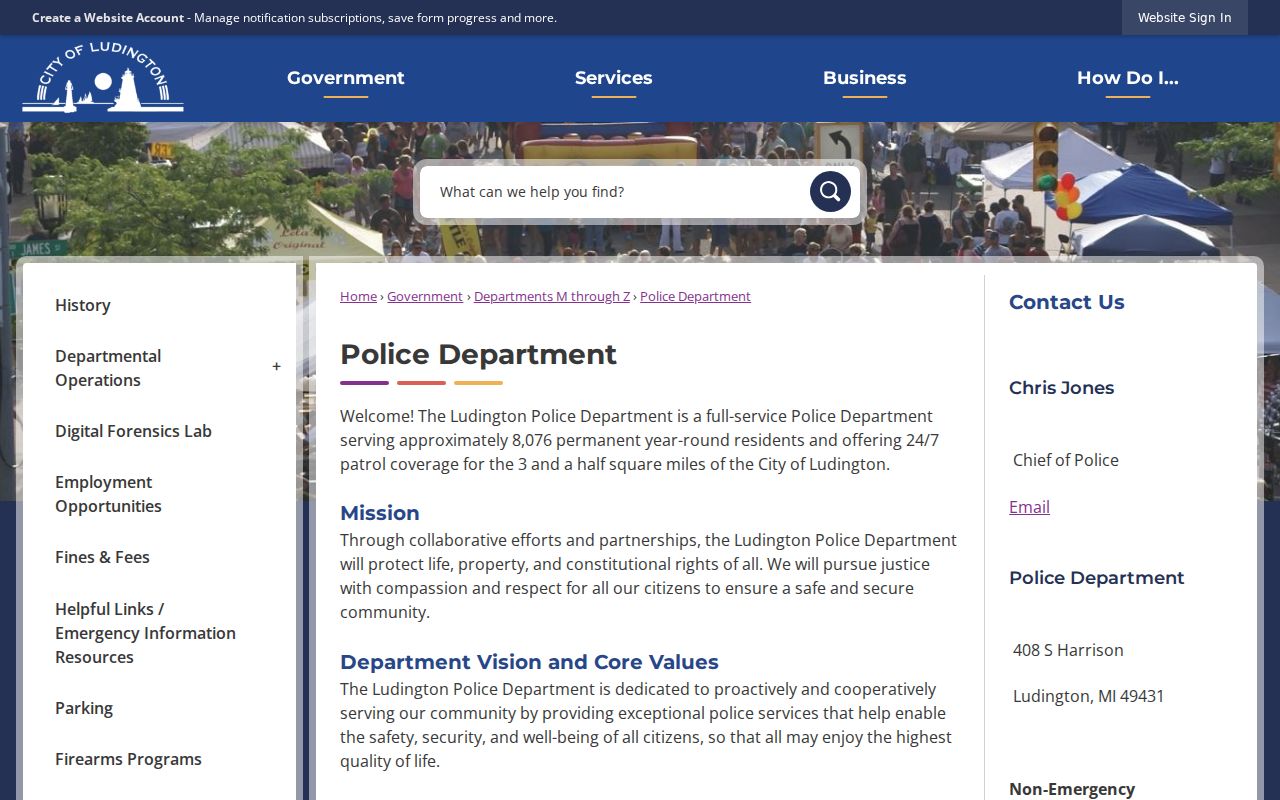Screen dimensions: 1280x800
Task: Open the Government breadcrumb link
Action: click(x=425, y=296)
